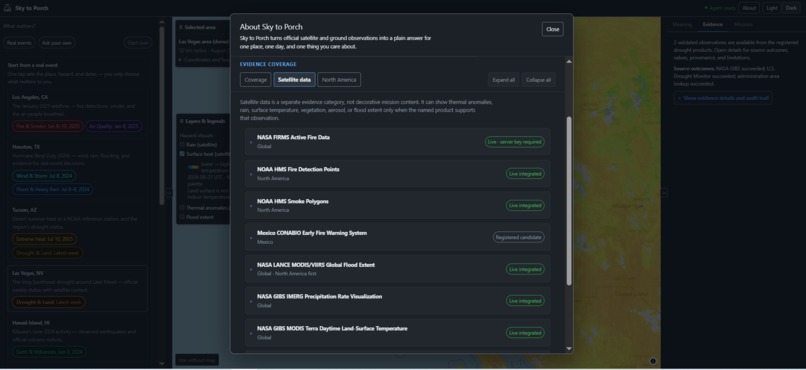Open the Meaning tab in right panel
Viewport: 806px width, 370px height.
click(x=682, y=24)
